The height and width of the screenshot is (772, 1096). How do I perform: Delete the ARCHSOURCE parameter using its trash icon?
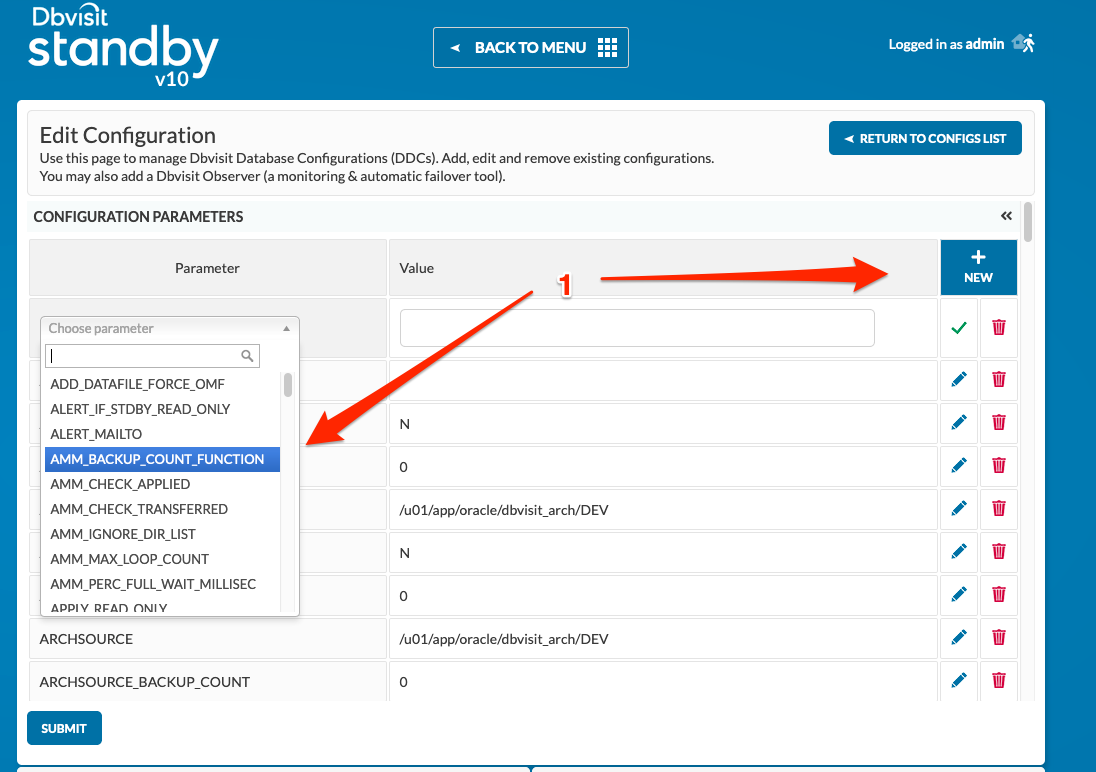point(998,637)
